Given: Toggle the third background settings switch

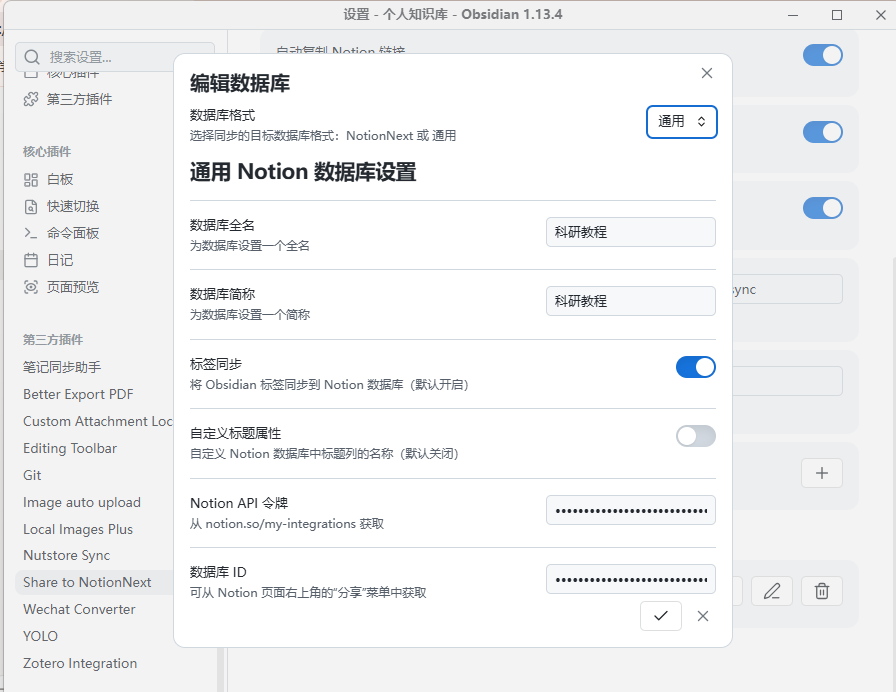Looking at the screenshot, I should click(822, 208).
